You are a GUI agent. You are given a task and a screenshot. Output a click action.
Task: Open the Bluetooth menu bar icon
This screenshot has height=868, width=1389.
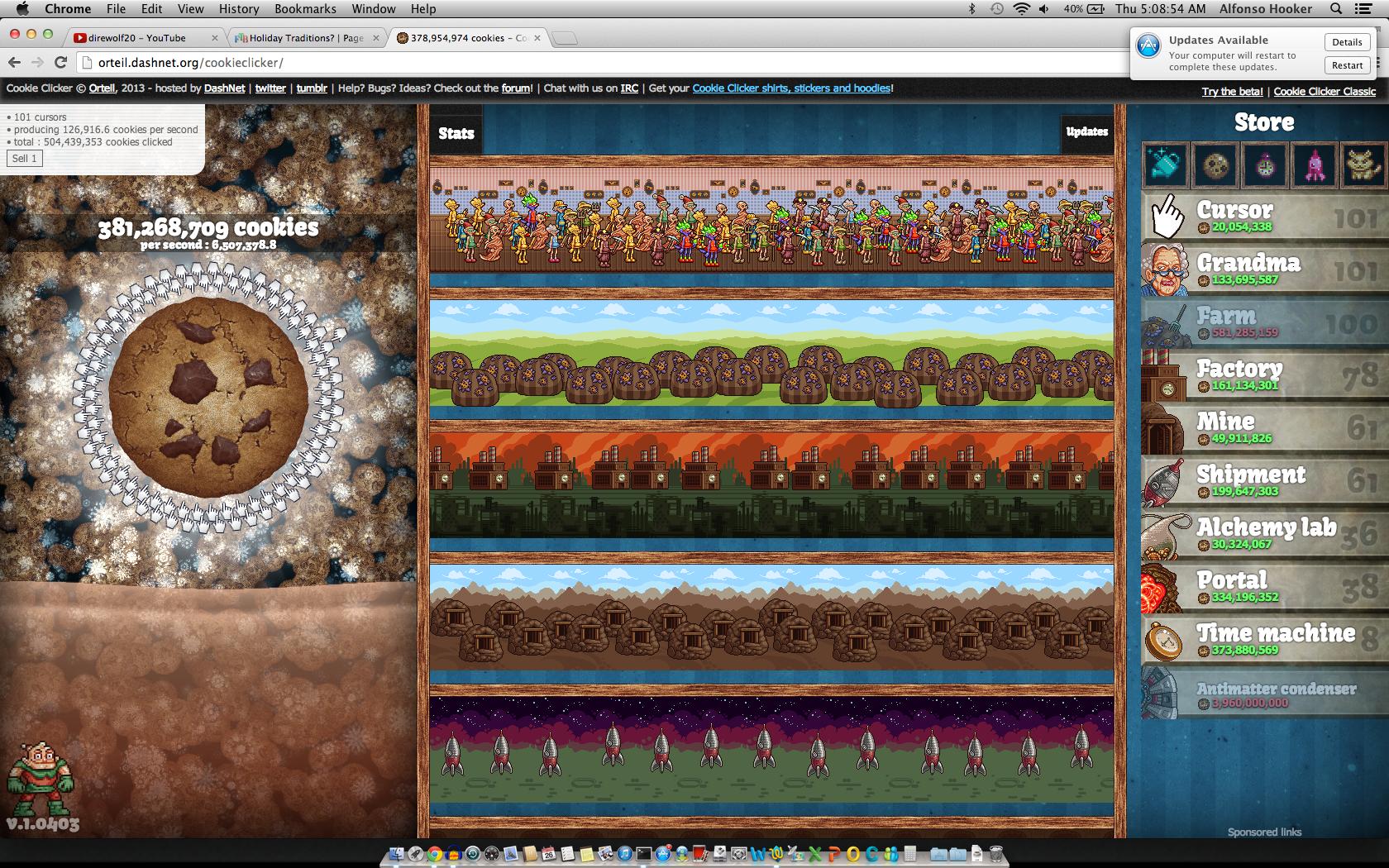click(973, 9)
